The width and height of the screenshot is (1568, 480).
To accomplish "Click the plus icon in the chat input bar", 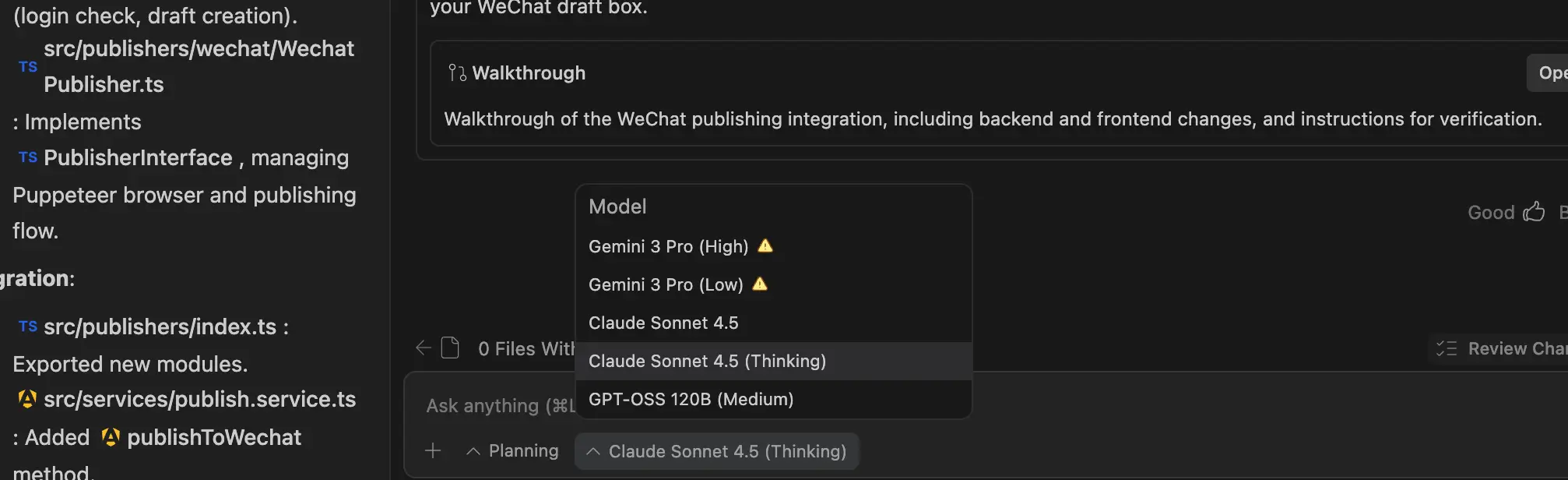I will coord(433,450).
